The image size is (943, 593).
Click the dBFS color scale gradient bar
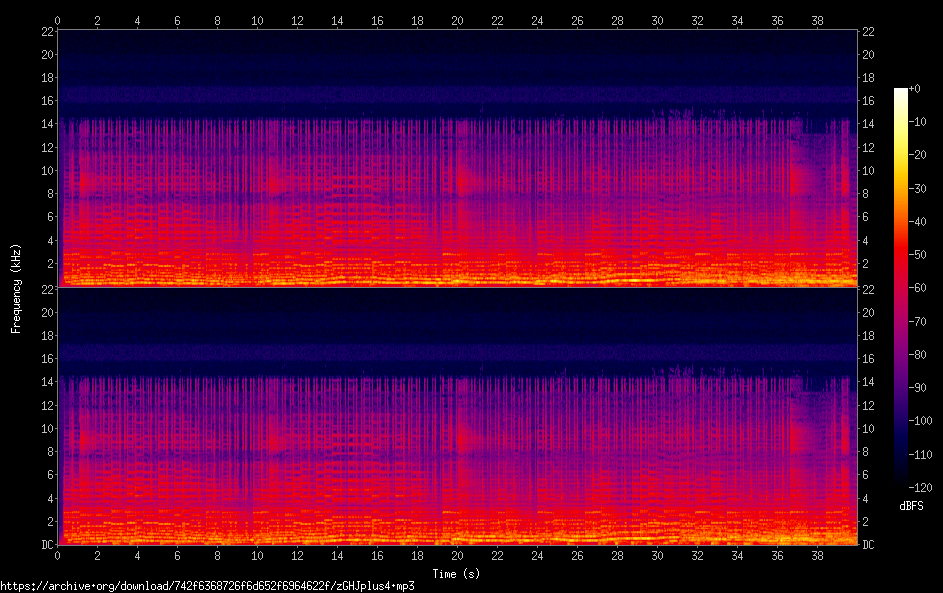[900, 287]
